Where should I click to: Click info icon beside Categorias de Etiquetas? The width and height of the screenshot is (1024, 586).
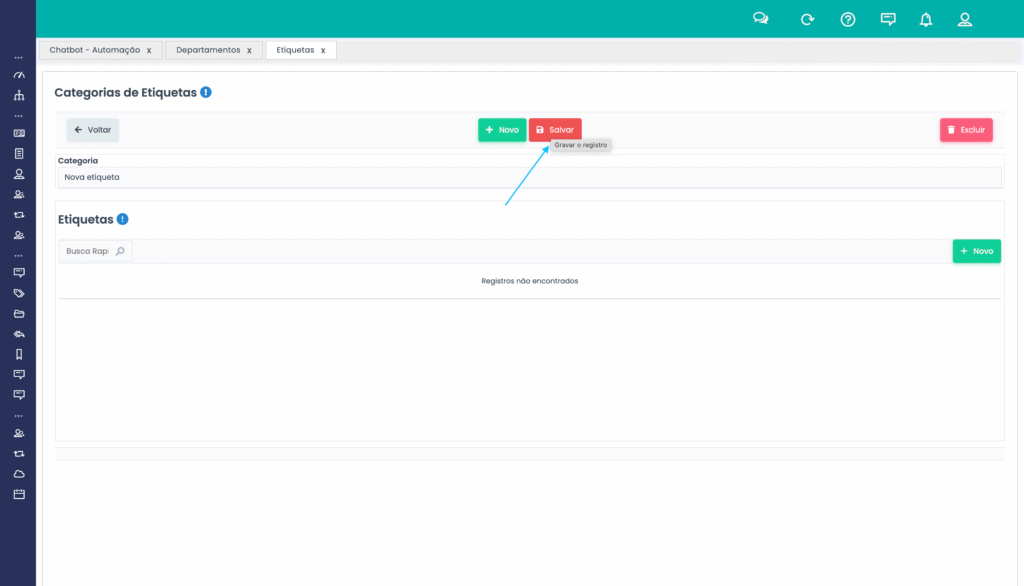tap(206, 92)
